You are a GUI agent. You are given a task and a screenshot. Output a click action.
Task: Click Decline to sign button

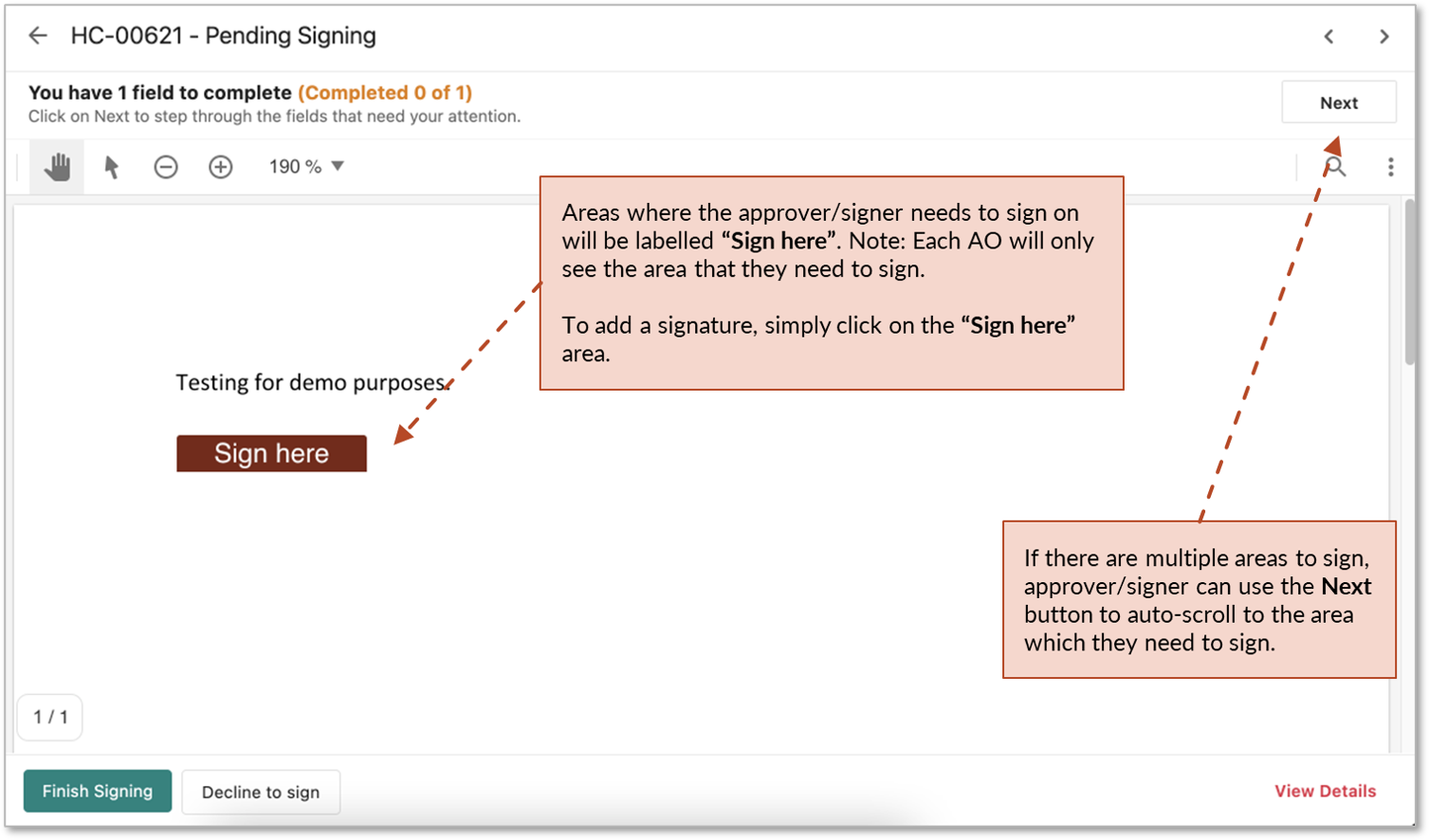[261, 792]
